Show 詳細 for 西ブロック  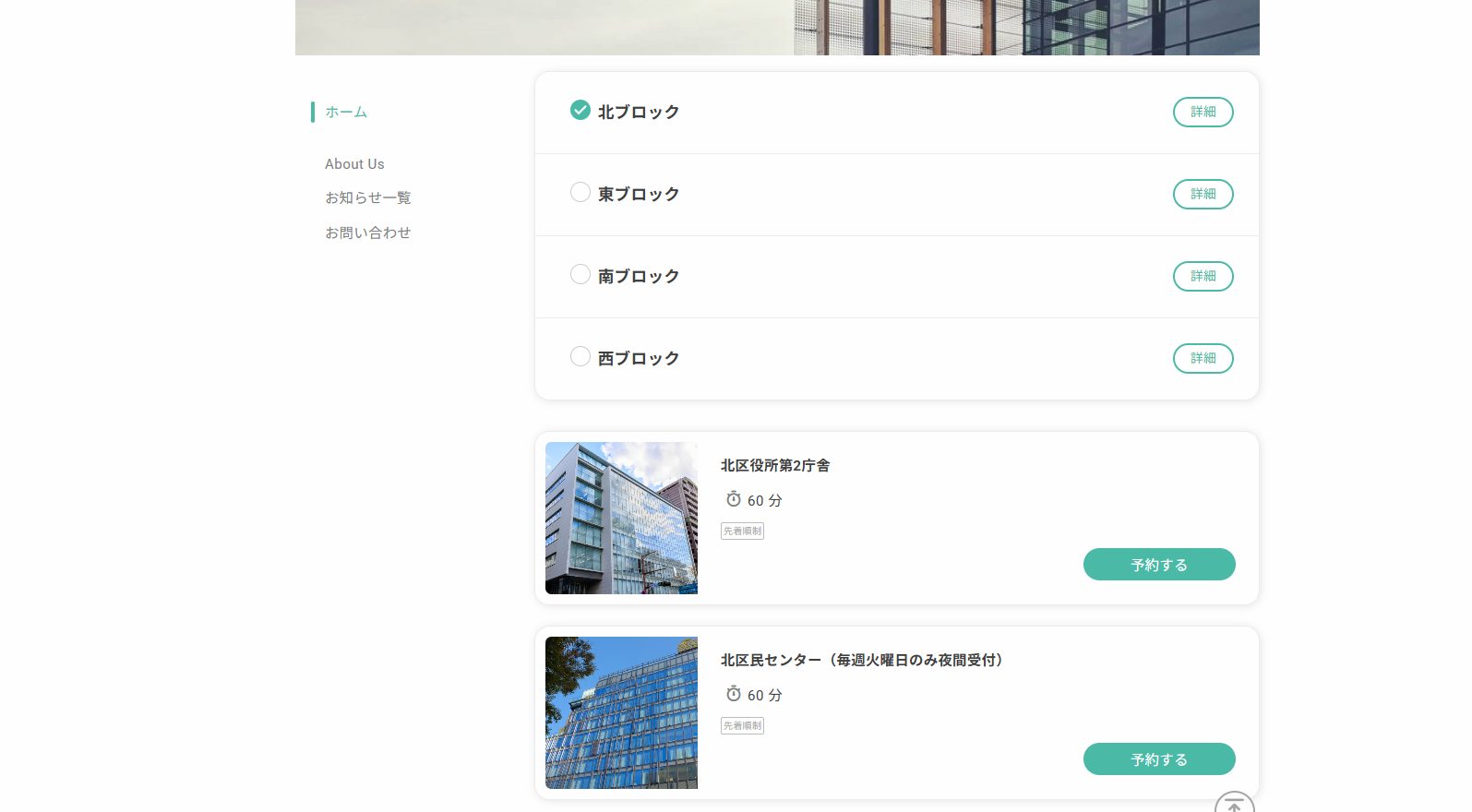click(1203, 358)
